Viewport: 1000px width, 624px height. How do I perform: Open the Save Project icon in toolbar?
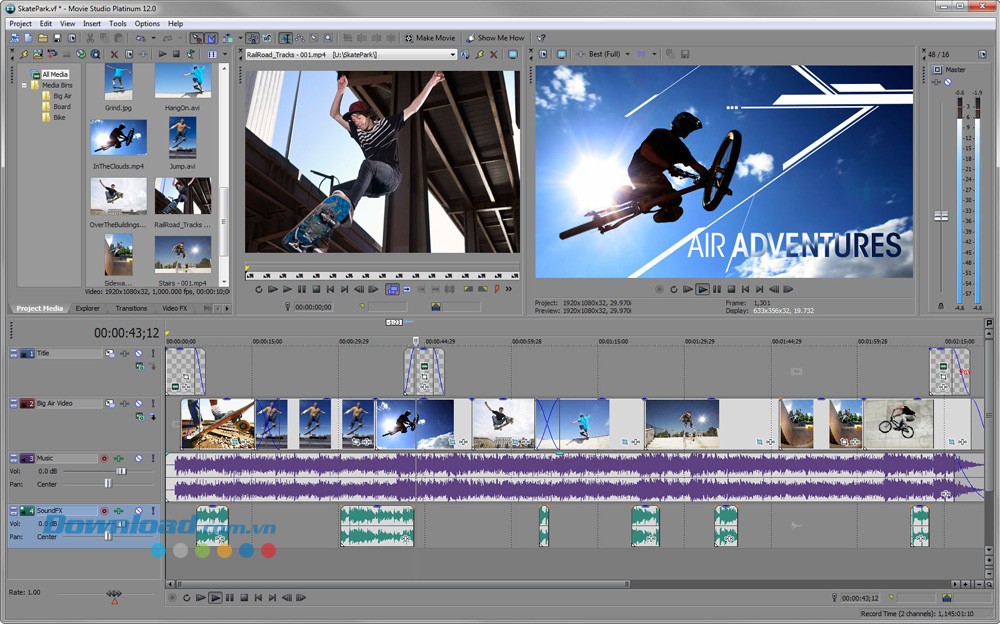[58, 37]
